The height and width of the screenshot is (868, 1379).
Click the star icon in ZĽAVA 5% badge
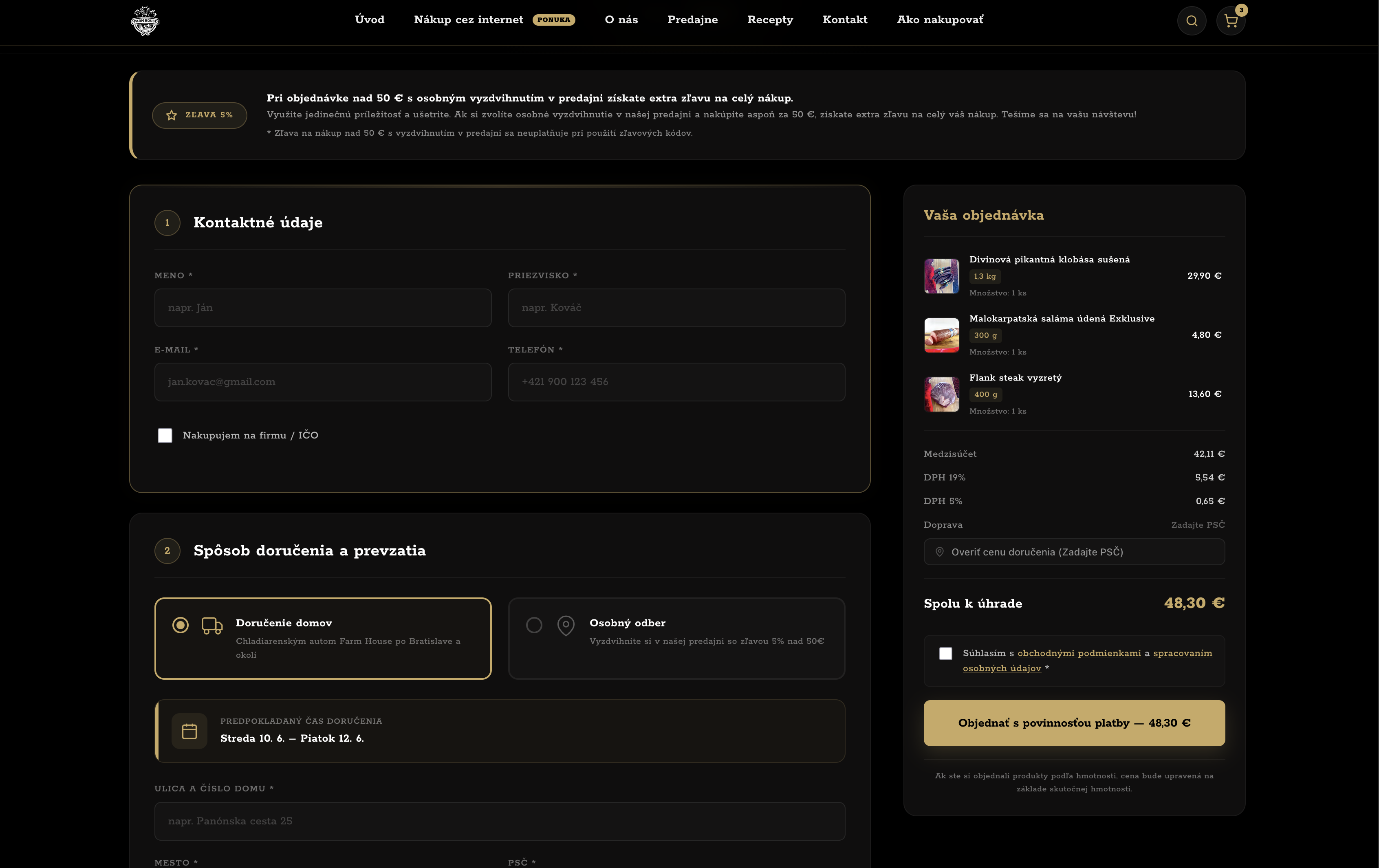[171, 115]
